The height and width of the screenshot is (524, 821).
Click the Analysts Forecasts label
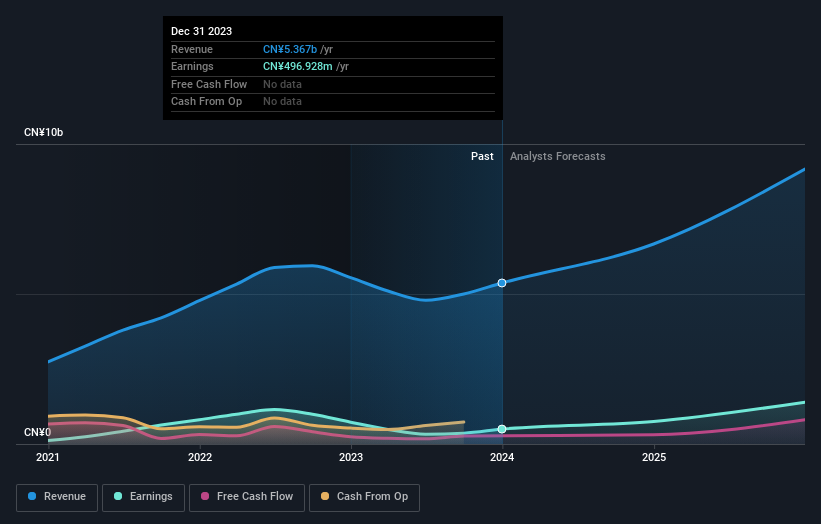pyautogui.click(x=558, y=157)
